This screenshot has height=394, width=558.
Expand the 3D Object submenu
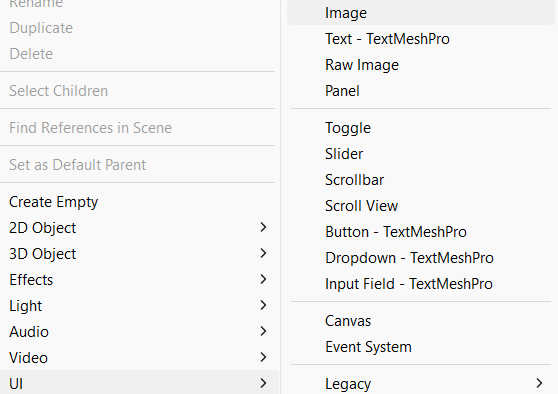click(139, 254)
